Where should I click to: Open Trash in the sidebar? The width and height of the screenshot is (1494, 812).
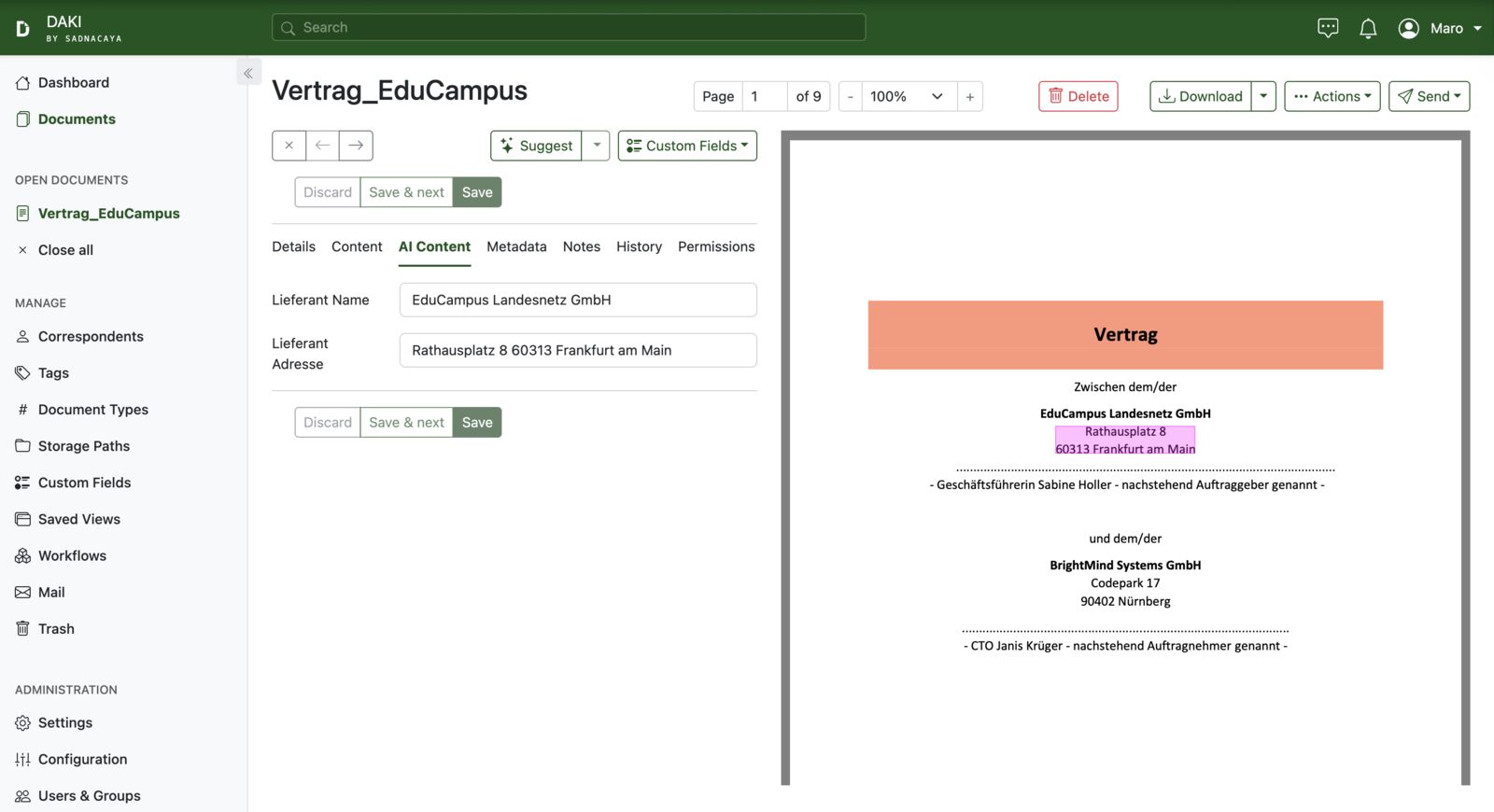56,629
